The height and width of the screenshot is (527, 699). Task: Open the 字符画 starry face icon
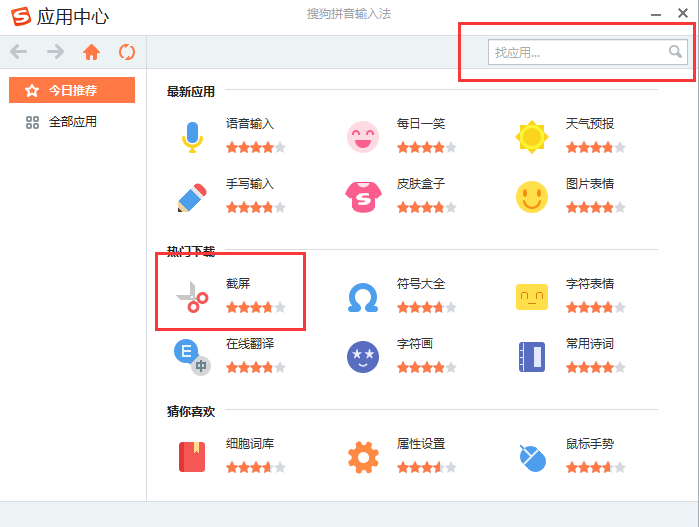tap(363, 357)
